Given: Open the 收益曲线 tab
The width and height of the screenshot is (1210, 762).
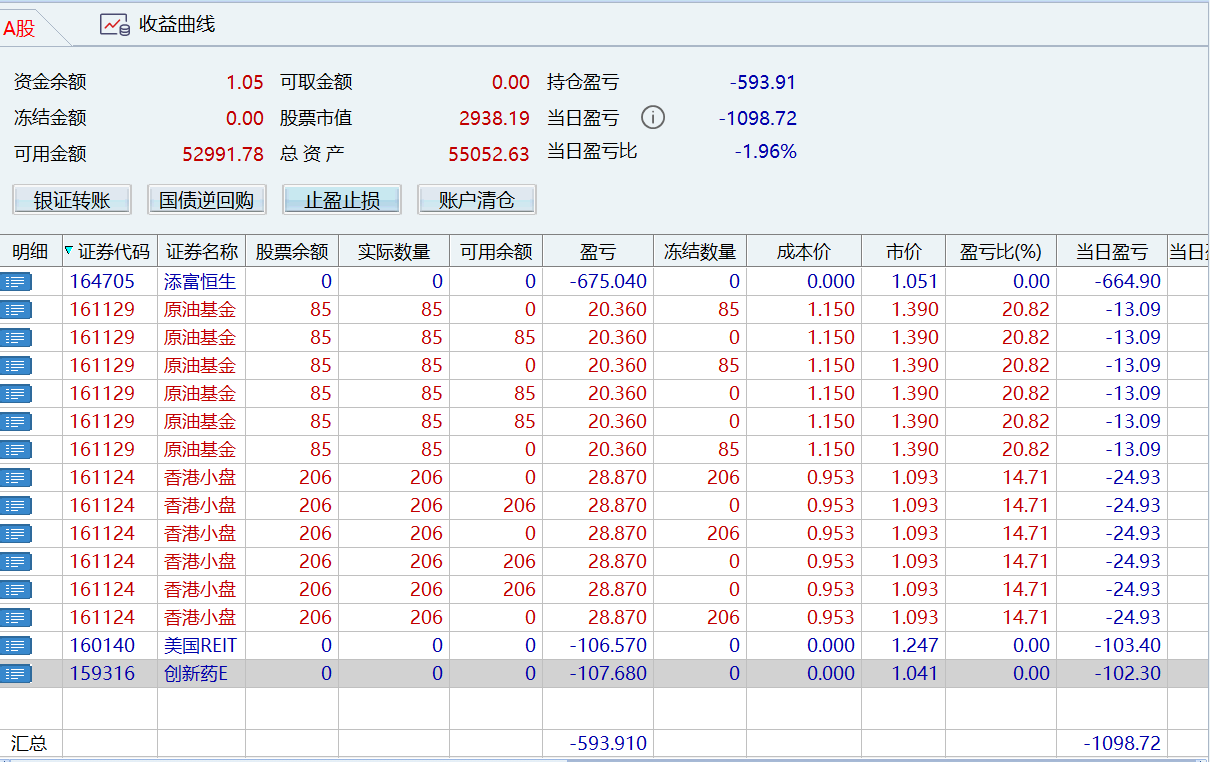Looking at the screenshot, I should [176, 25].
